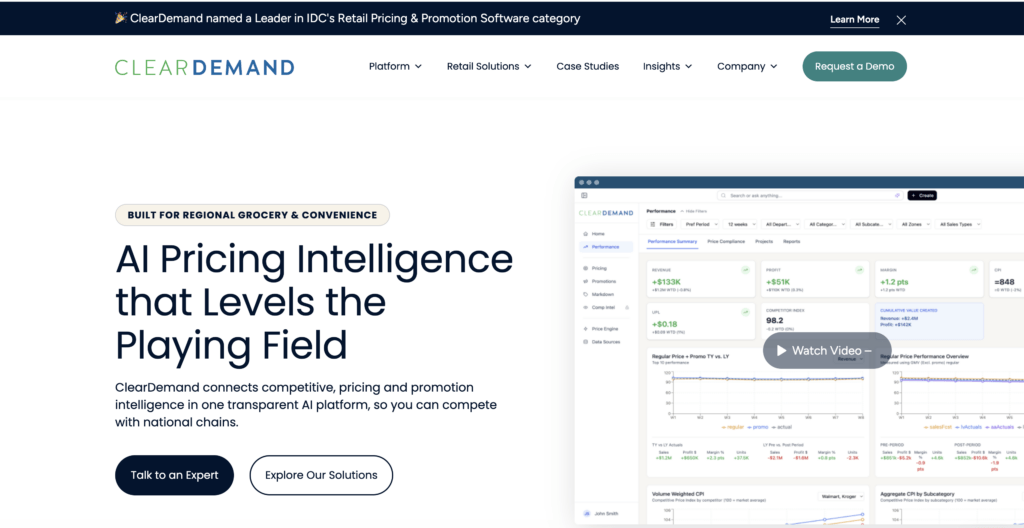Click the sidebar panel toggle icon in dashboard
The width and height of the screenshot is (1024, 528).
(x=584, y=195)
